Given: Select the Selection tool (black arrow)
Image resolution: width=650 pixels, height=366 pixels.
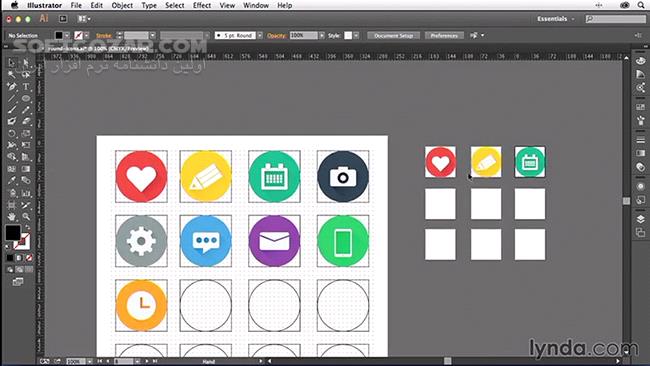Looking at the screenshot, I should (12, 63).
